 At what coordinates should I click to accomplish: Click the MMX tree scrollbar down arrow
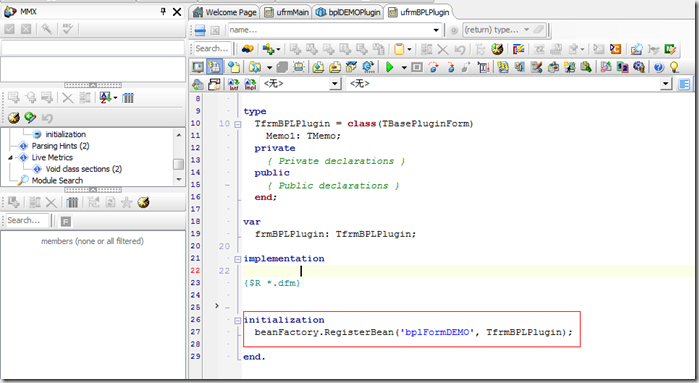[179, 180]
